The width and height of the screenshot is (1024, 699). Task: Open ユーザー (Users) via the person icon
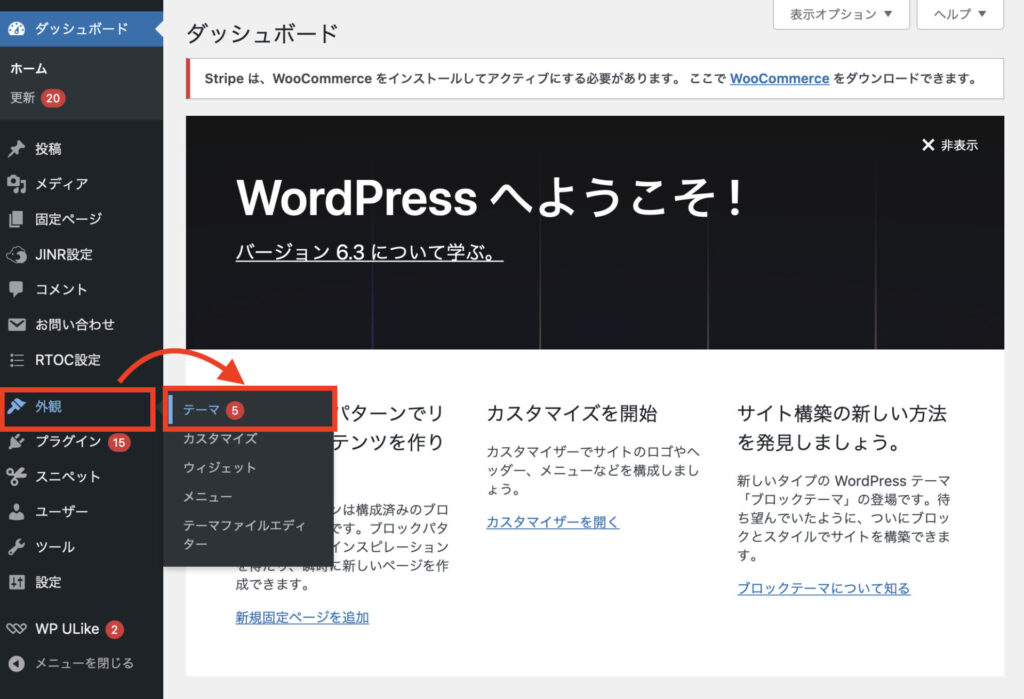[x=18, y=512]
